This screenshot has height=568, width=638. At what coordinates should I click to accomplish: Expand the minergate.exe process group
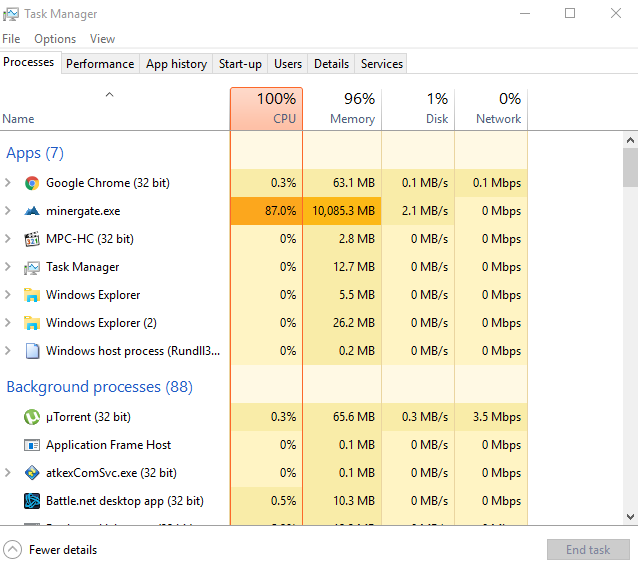click(8, 211)
